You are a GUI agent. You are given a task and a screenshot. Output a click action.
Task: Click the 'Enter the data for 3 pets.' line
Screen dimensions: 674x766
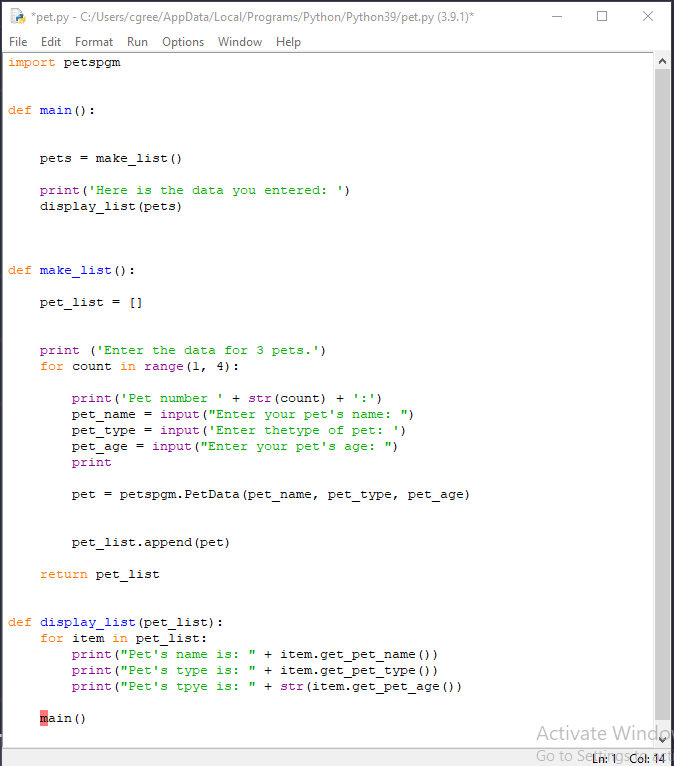[x=183, y=351]
